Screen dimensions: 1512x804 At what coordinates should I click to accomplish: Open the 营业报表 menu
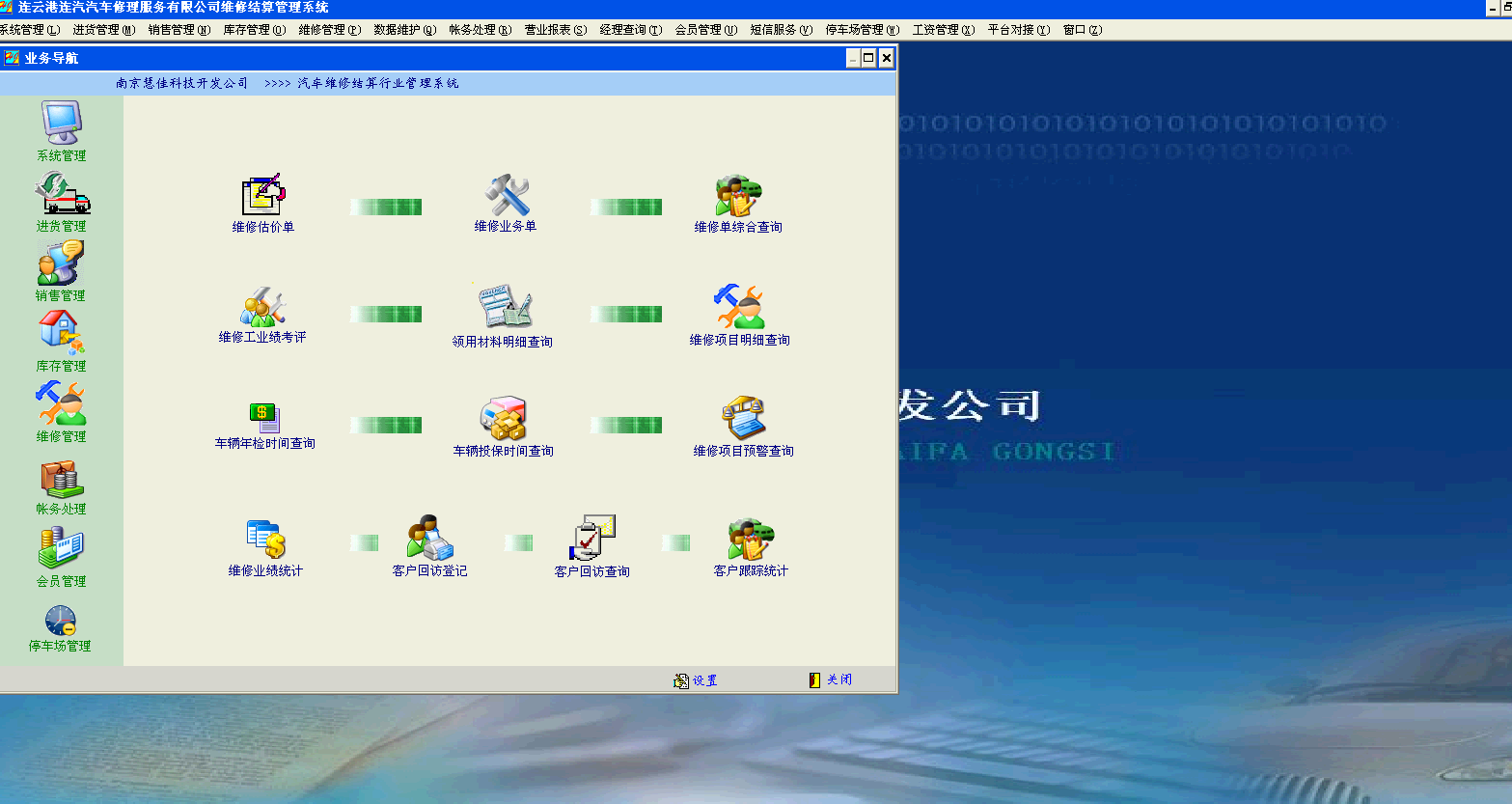pyautogui.click(x=555, y=30)
